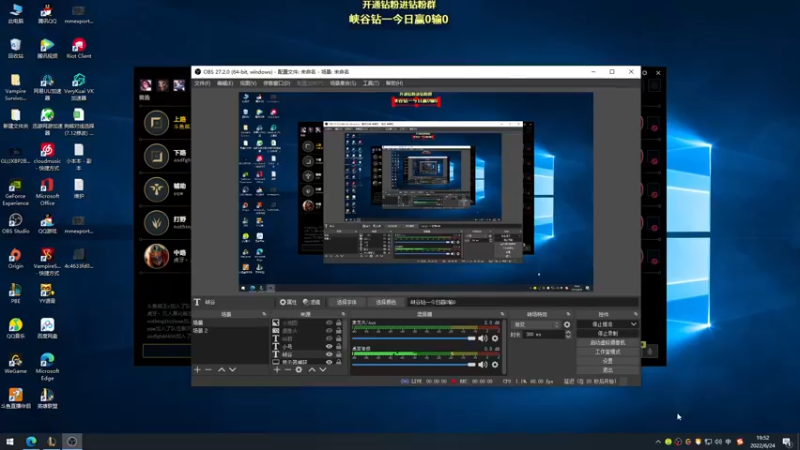Viewport: 800px width, 450px height.
Task: Pop out the 控件 dock panel
Action: 636,314
